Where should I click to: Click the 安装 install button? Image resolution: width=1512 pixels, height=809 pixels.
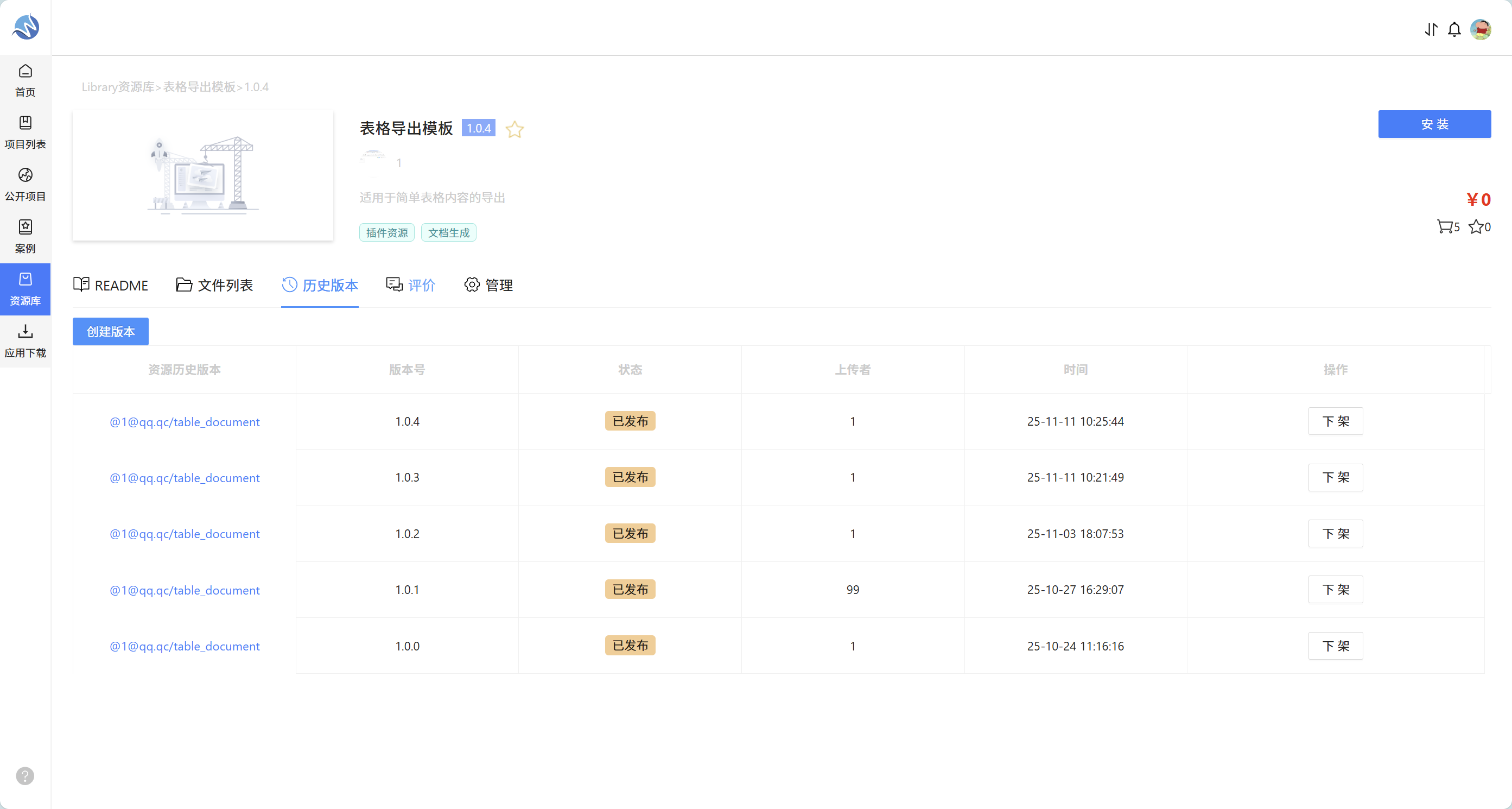click(1434, 124)
